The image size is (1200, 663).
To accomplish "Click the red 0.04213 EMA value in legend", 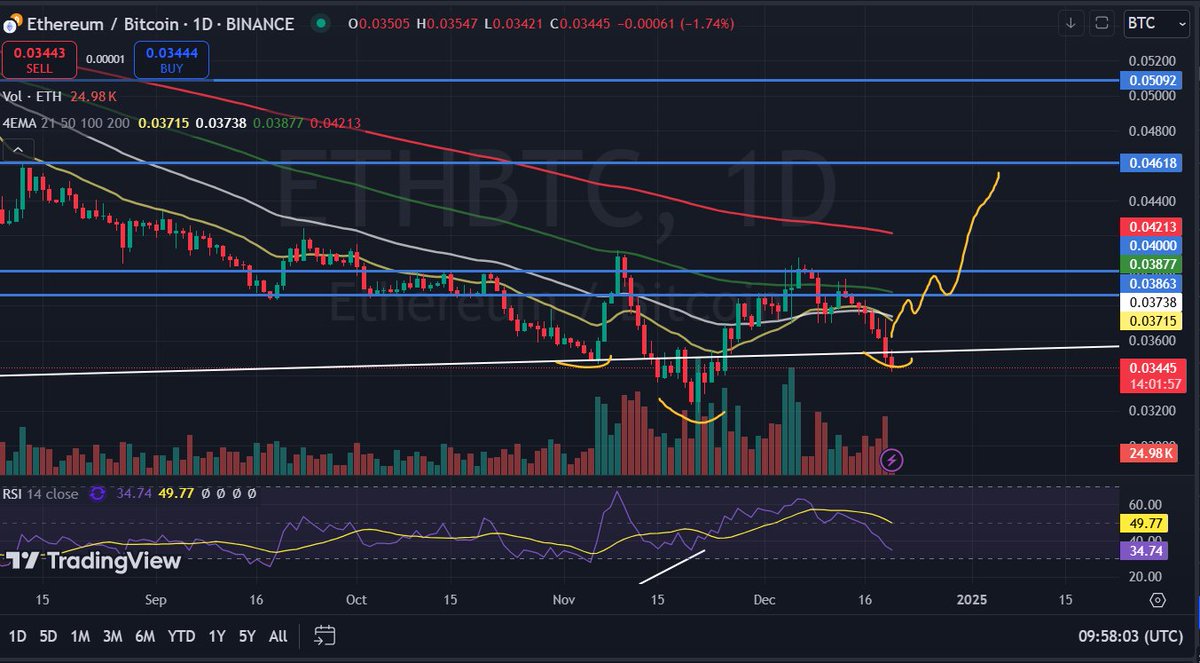I will 336,123.
